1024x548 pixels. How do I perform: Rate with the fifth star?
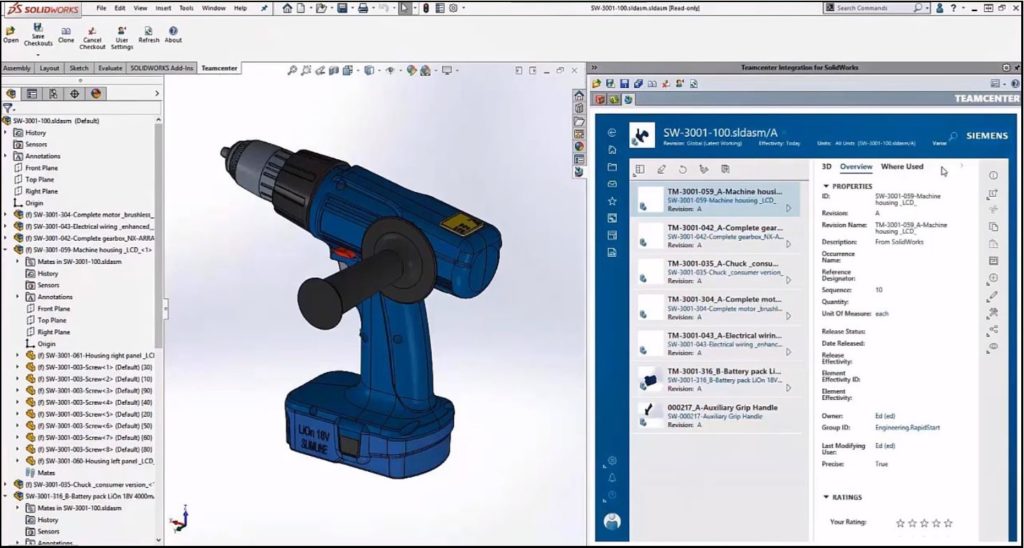coord(948,523)
